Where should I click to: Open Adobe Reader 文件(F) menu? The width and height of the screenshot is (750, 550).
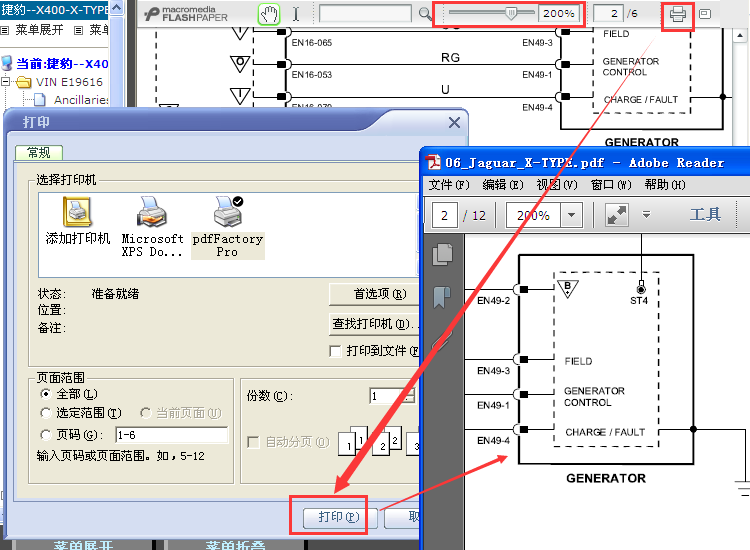pos(449,185)
